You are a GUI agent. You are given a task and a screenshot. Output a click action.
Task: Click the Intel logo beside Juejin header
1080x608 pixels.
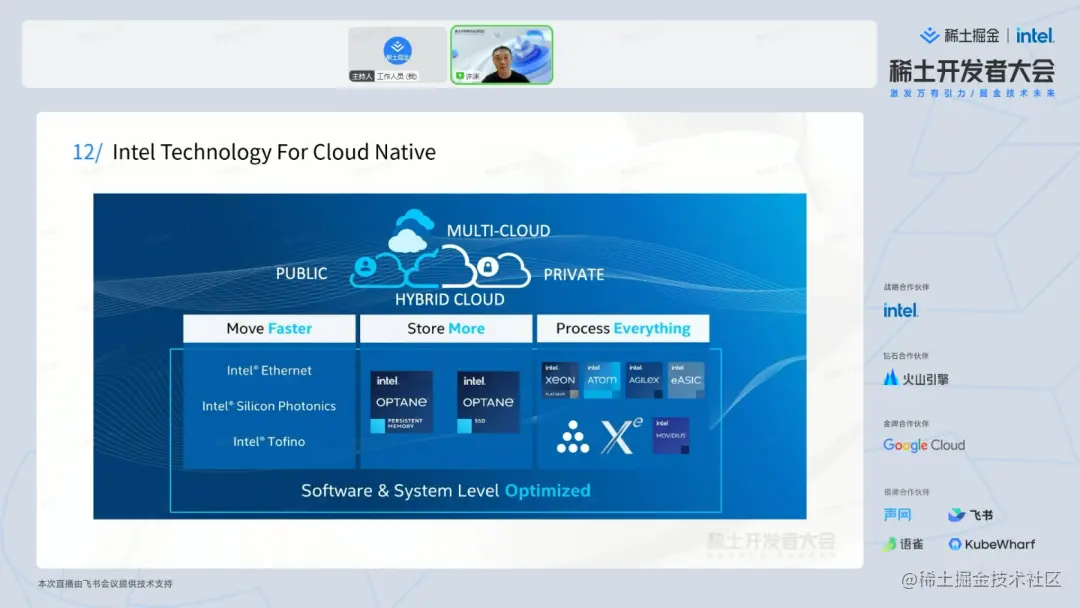(x=1035, y=36)
